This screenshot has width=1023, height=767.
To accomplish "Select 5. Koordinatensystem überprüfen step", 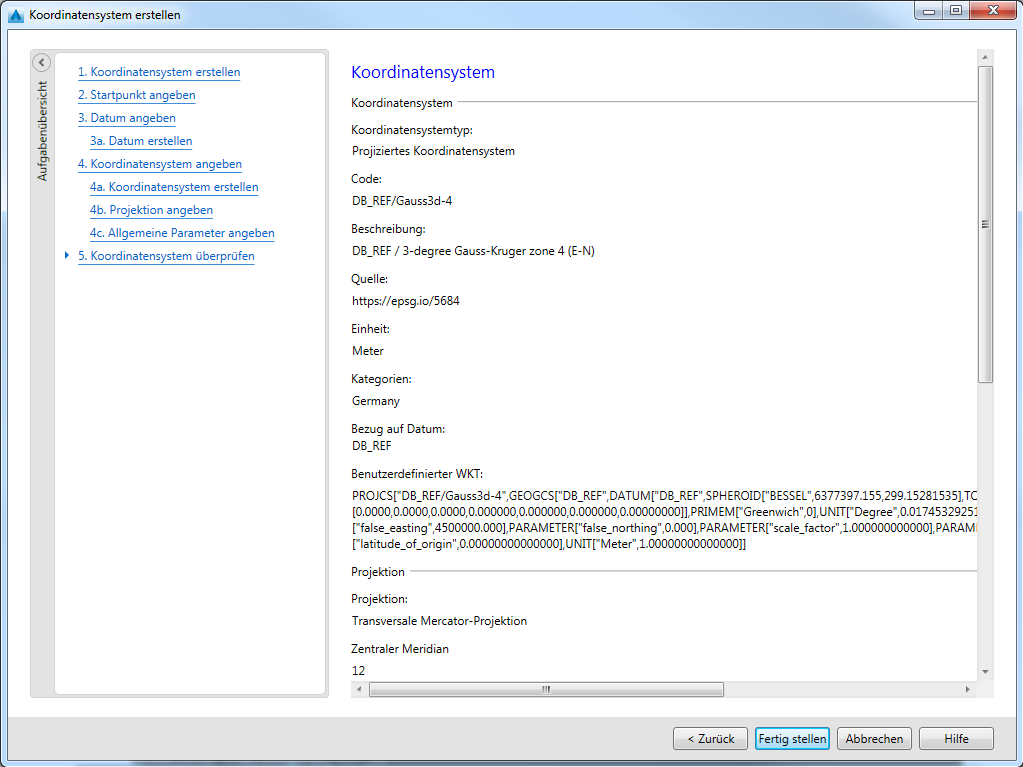I will 166,256.
